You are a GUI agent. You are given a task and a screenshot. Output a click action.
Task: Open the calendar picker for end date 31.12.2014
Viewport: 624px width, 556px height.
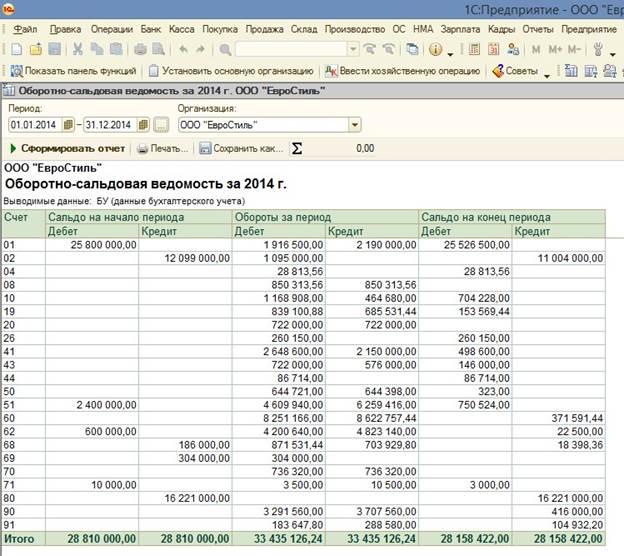144,125
